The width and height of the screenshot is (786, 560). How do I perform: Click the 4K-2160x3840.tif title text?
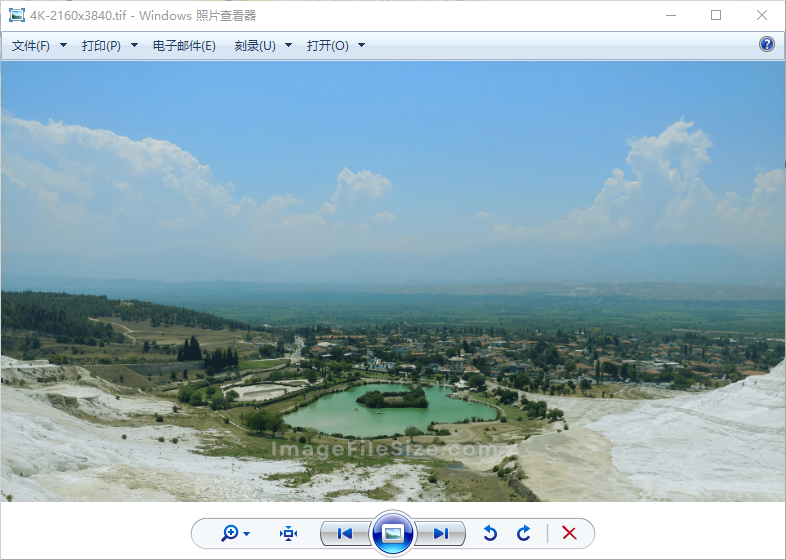(80, 15)
